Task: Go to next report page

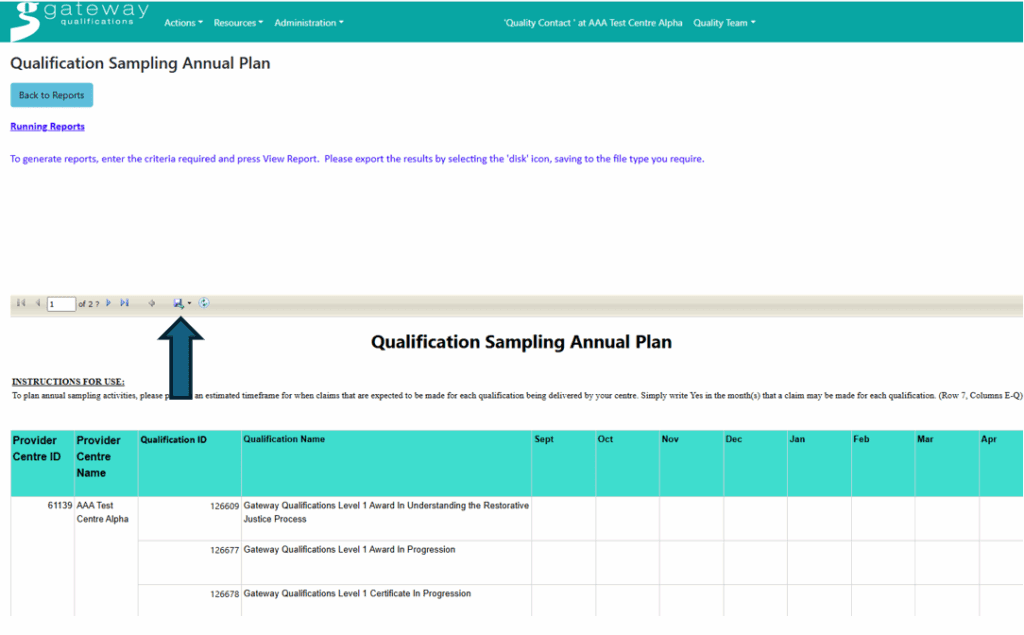Action: (x=109, y=303)
